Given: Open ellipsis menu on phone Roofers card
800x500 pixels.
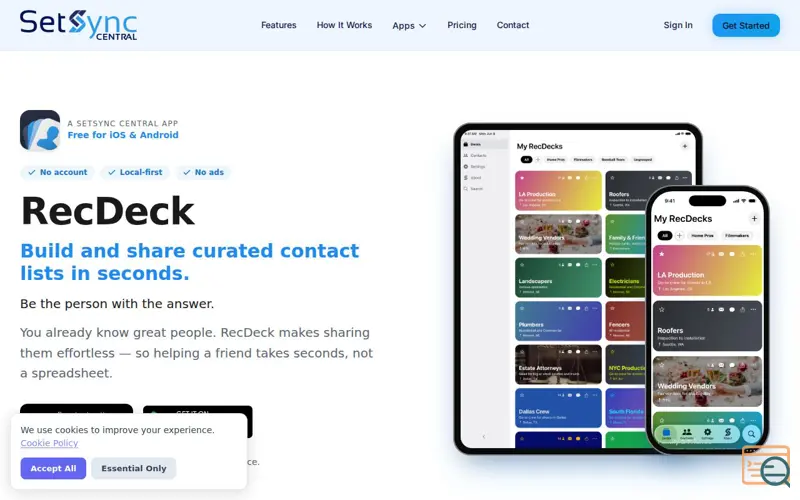Looking at the screenshot, I should 753,309.
